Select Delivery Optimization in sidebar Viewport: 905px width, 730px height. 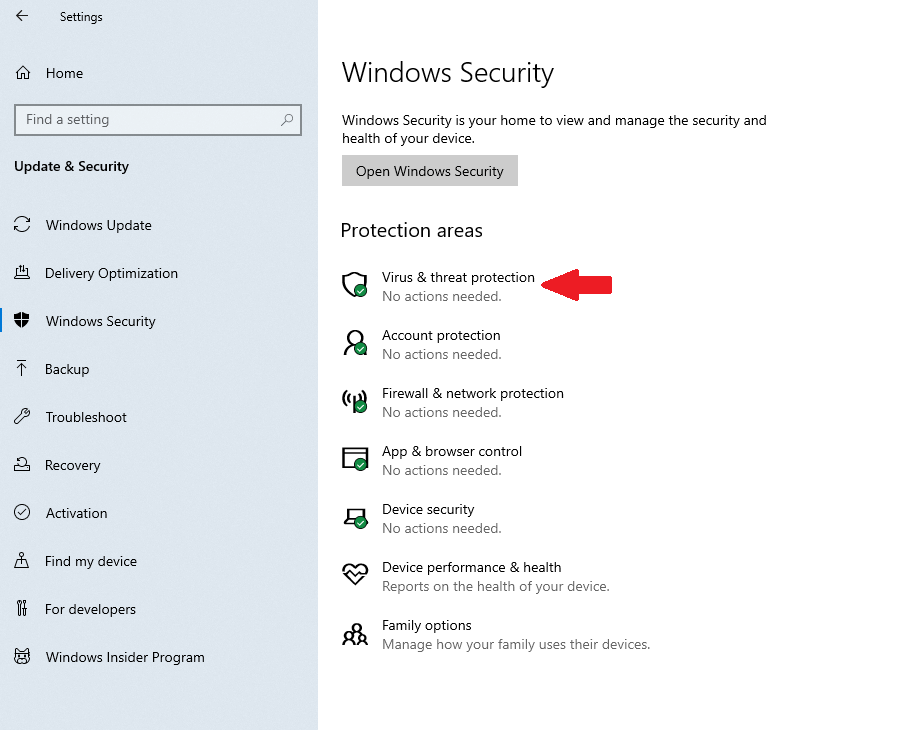pyautogui.click(x=111, y=273)
